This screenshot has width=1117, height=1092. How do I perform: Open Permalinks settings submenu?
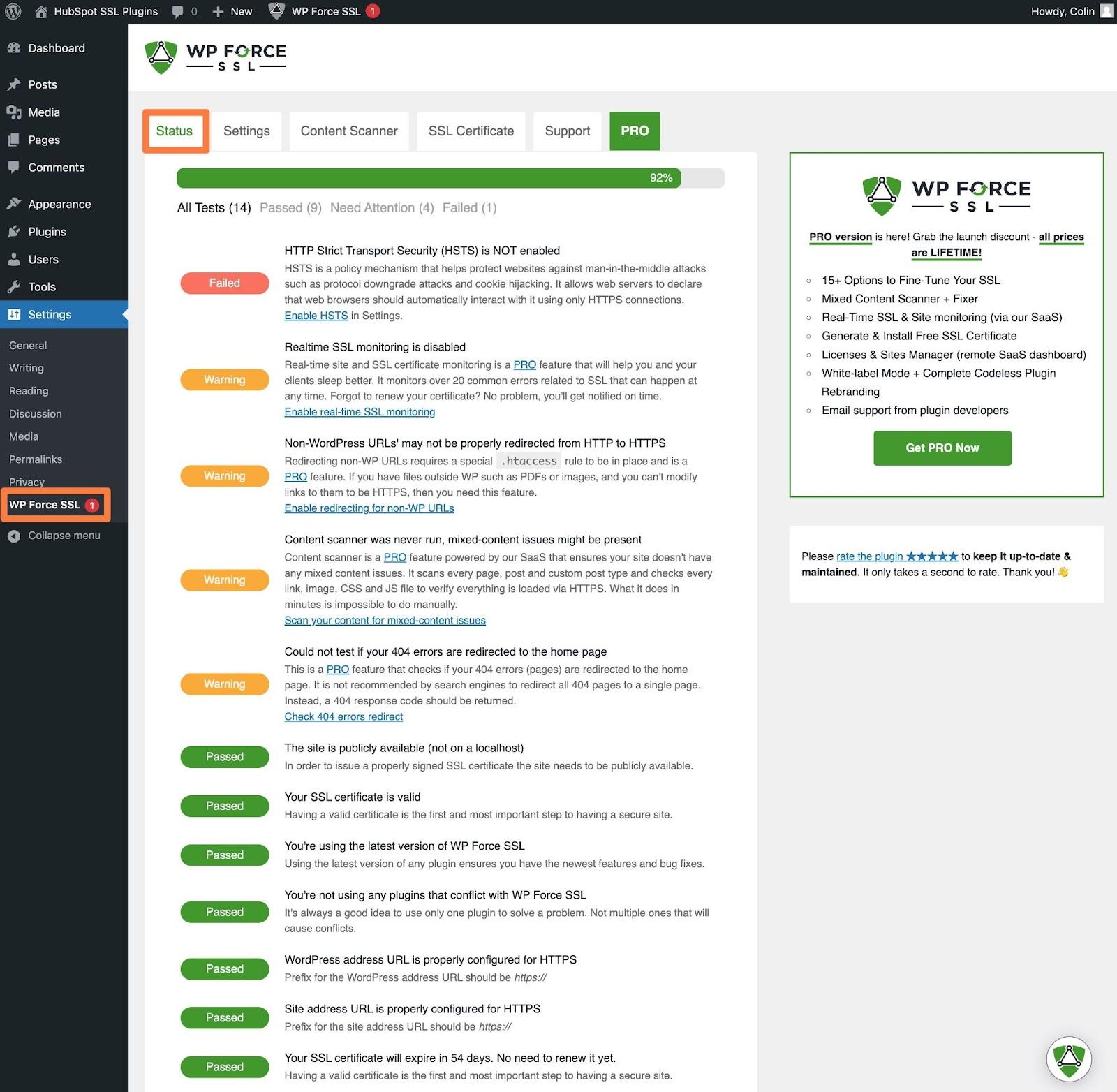coord(36,459)
